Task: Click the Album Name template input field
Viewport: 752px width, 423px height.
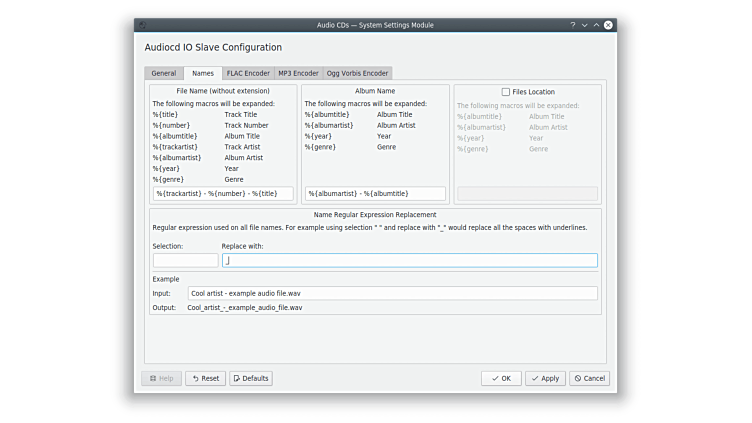Action: [x=375, y=193]
